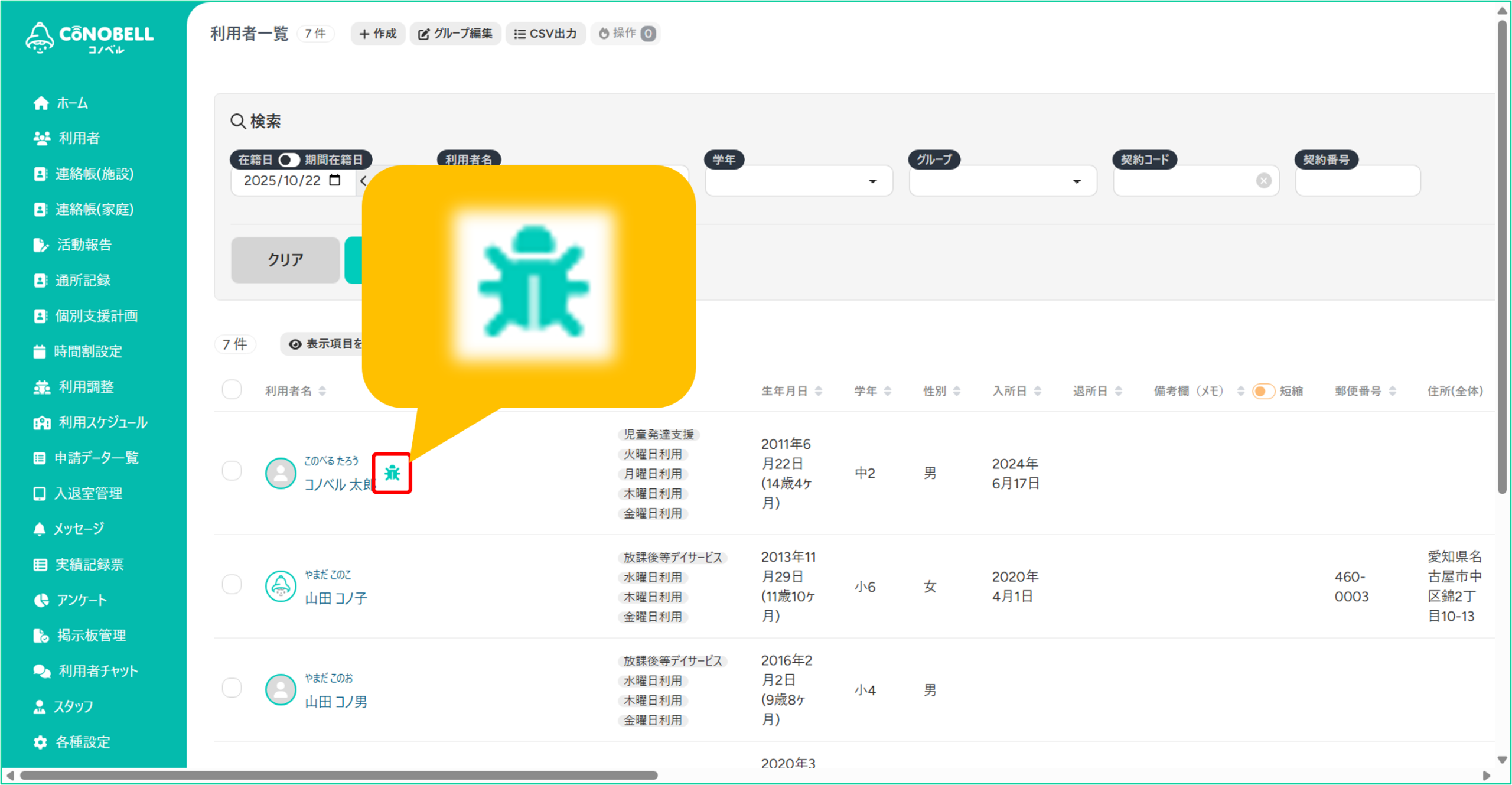1512x785 pixels.
Task: Open the グループ dropdown
Action: (x=1002, y=181)
